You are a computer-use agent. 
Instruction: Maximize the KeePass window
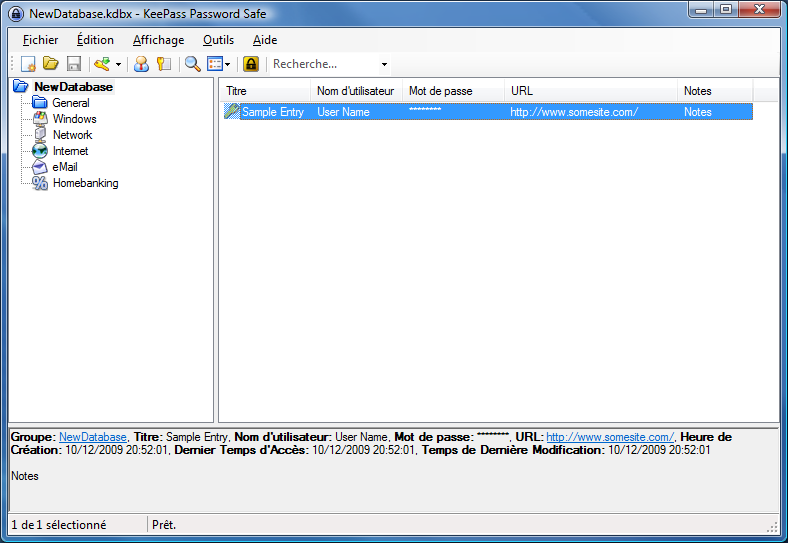[726, 10]
